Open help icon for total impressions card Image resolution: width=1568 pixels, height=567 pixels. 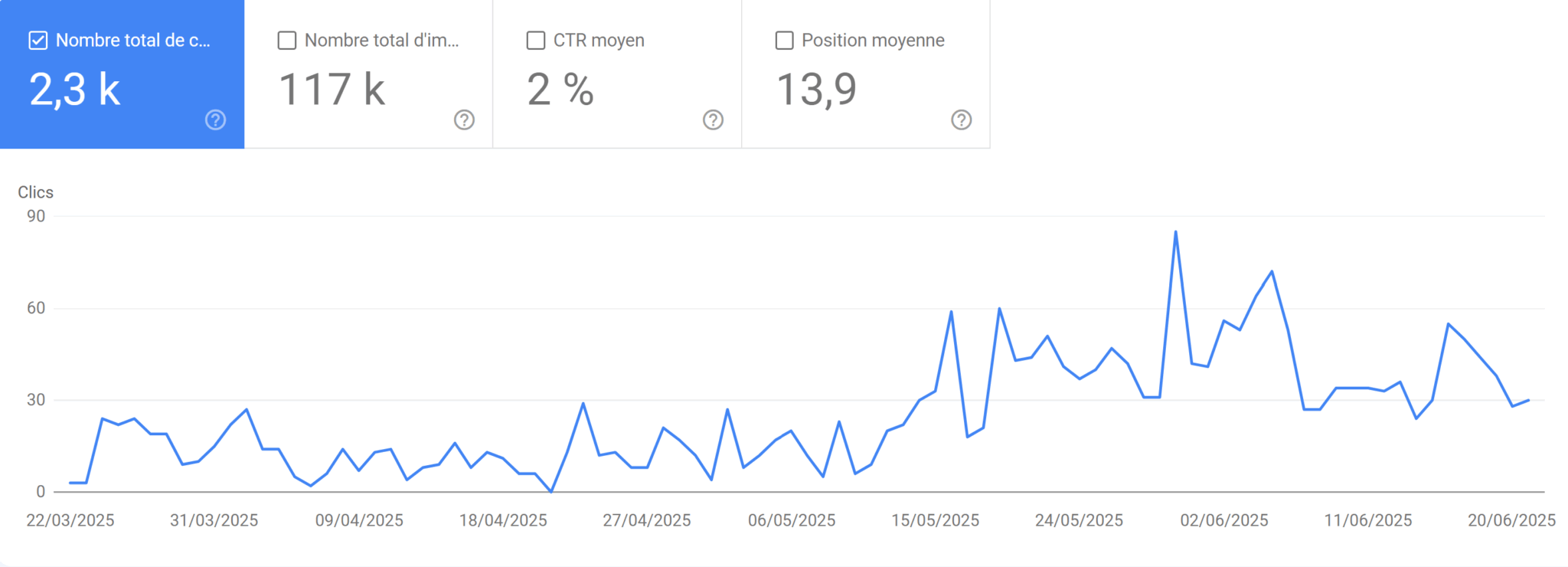(x=464, y=120)
